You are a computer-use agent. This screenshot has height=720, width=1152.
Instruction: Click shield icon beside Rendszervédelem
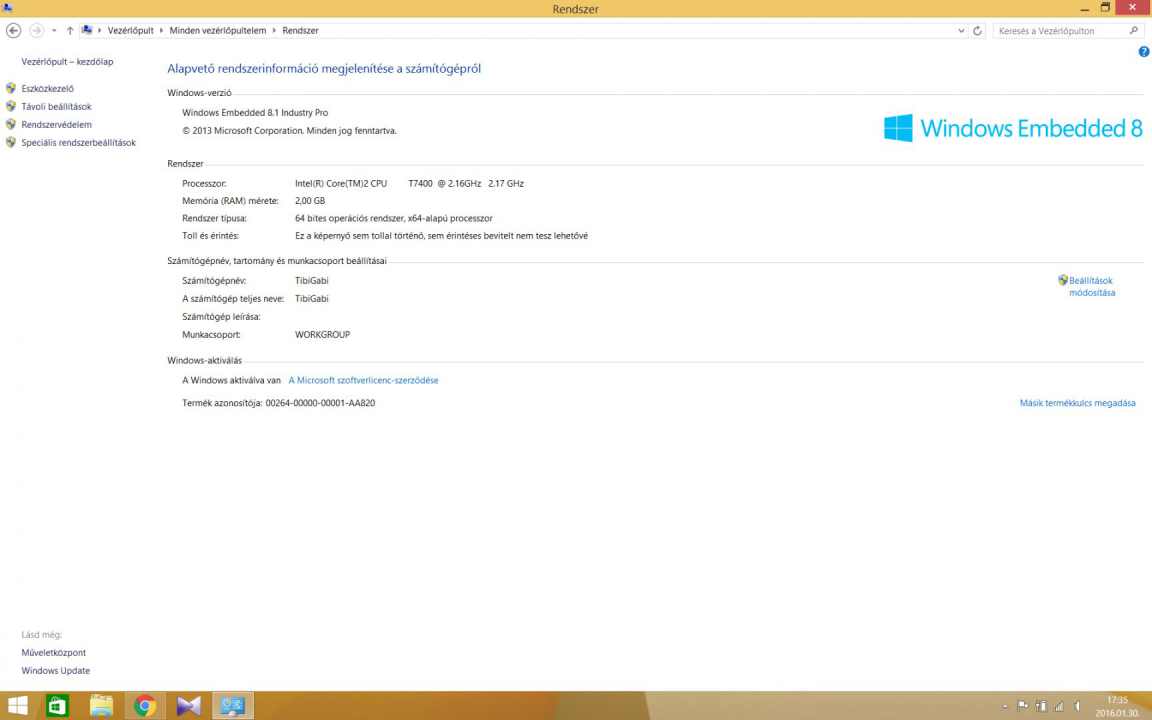pyautogui.click(x=11, y=124)
